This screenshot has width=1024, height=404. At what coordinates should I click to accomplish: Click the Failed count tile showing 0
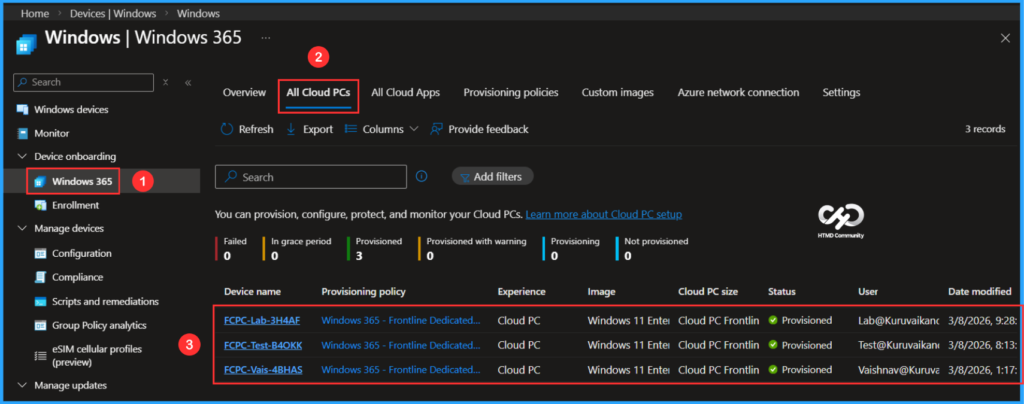232,249
